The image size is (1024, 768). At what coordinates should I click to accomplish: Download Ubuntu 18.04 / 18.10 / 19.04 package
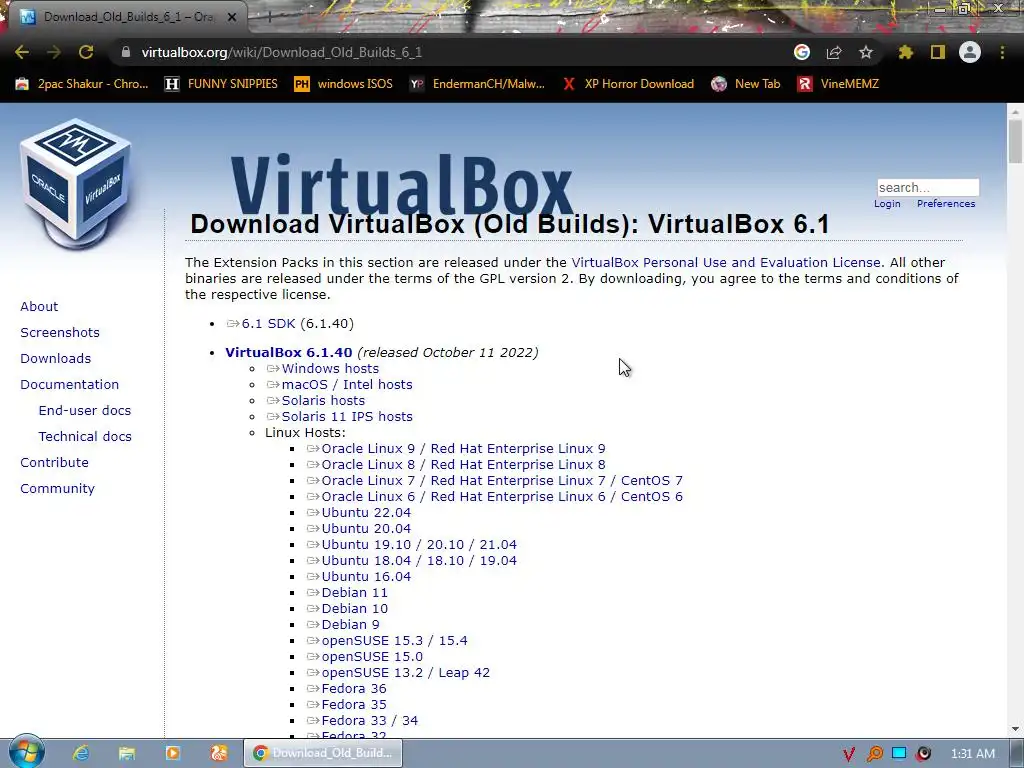click(419, 561)
